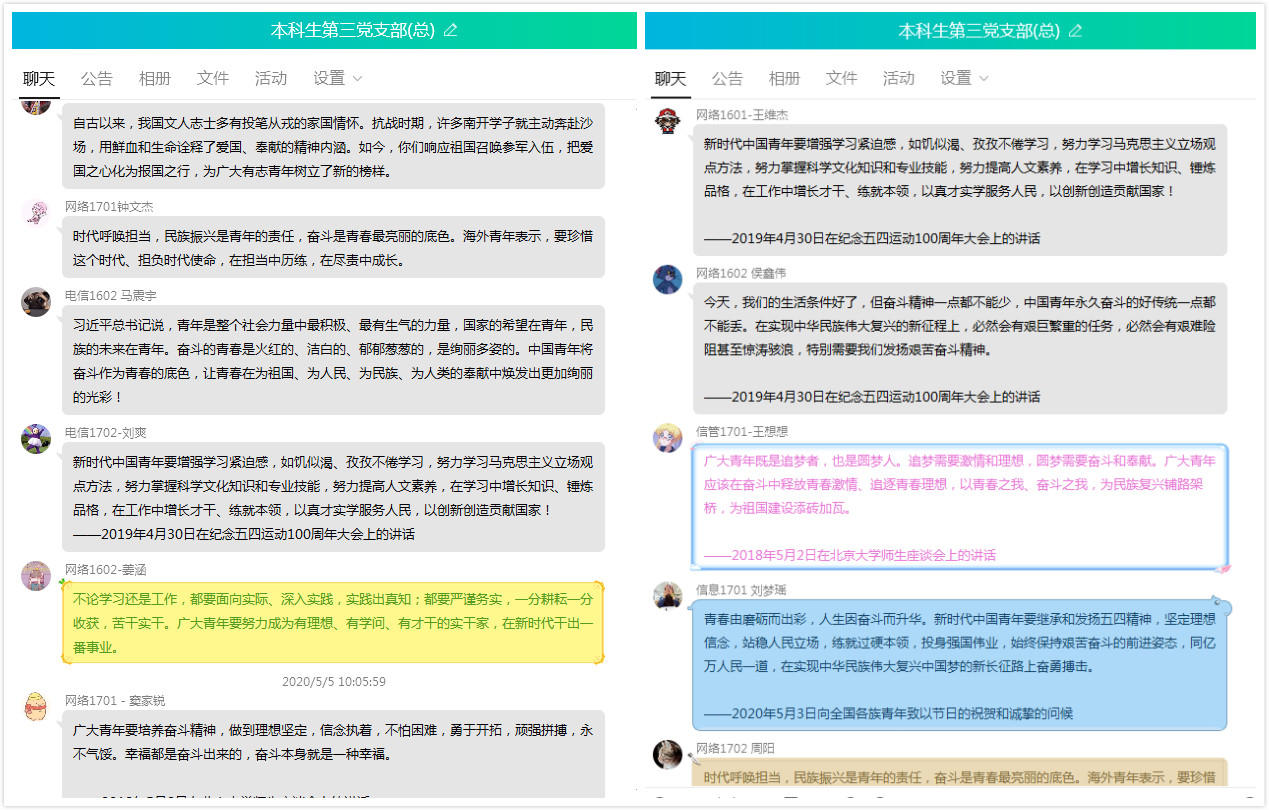Click the blue message bubble from 刘梦瑶
Image resolution: width=1269 pixels, height=810 pixels.
point(960,665)
